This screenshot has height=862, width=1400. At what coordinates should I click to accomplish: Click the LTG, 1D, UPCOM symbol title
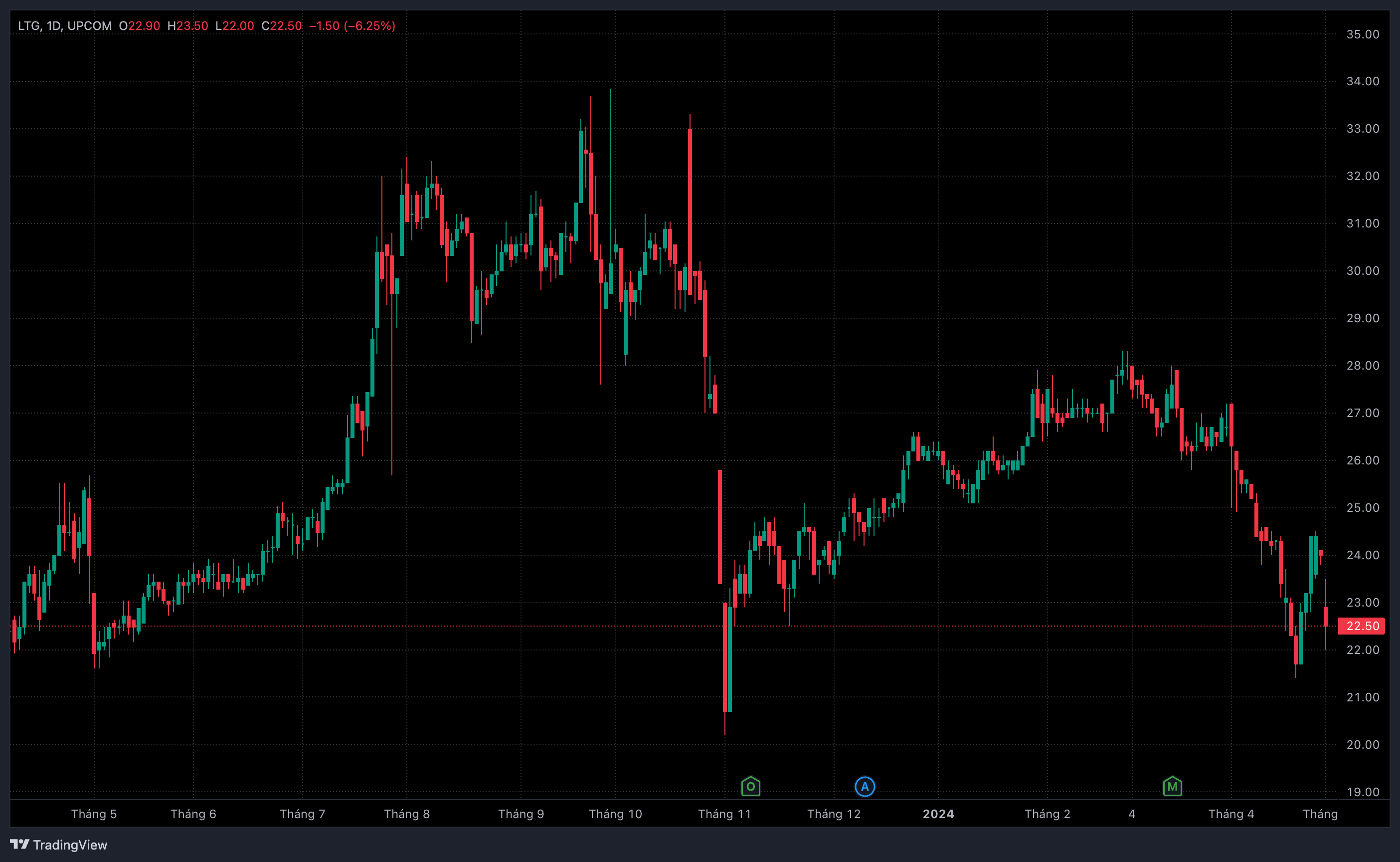pos(65,25)
